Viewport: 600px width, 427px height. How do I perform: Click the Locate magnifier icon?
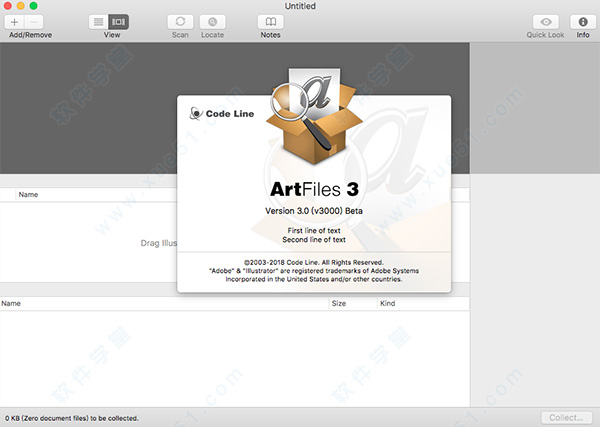click(x=212, y=22)
